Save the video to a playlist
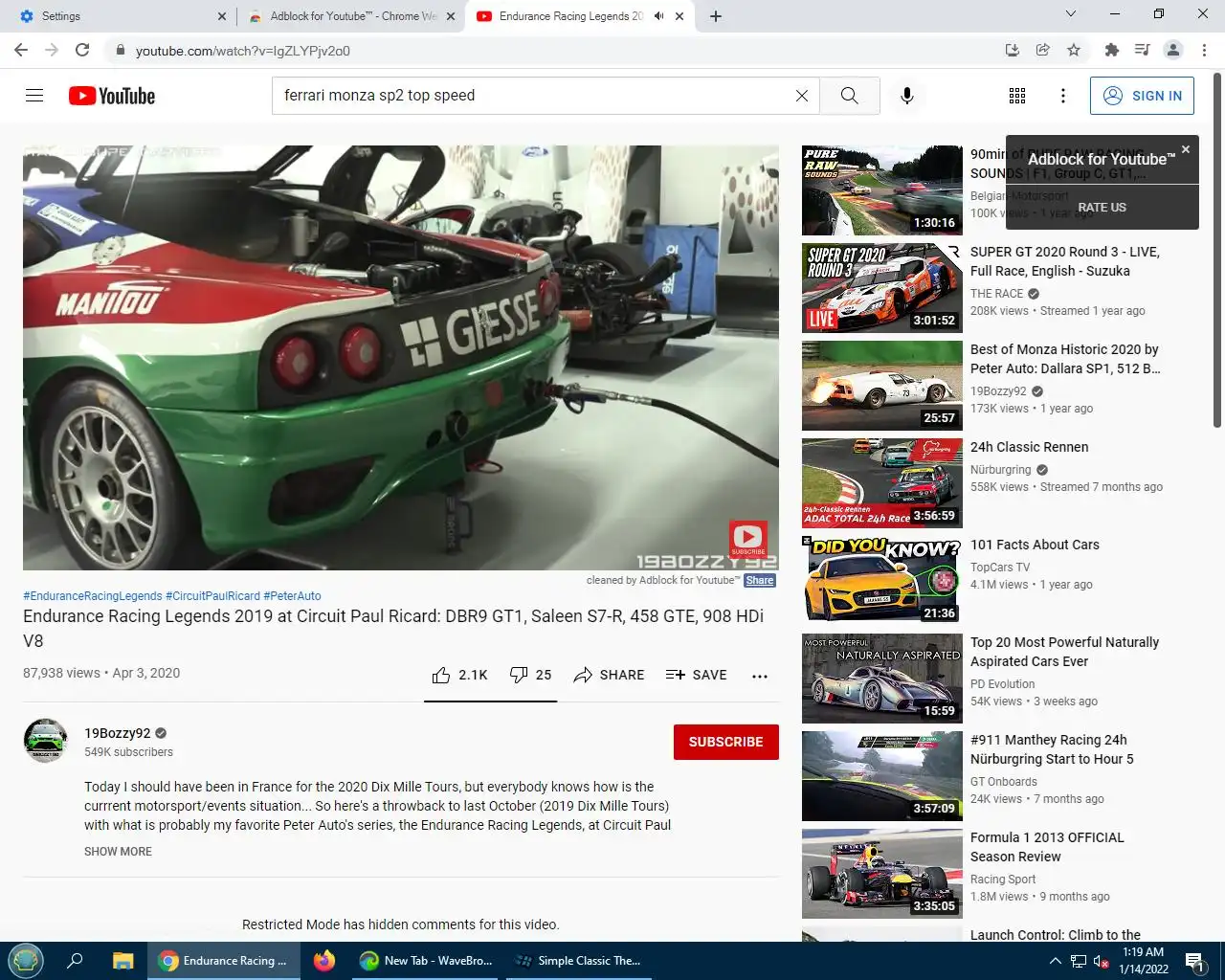 click(696, 675)
